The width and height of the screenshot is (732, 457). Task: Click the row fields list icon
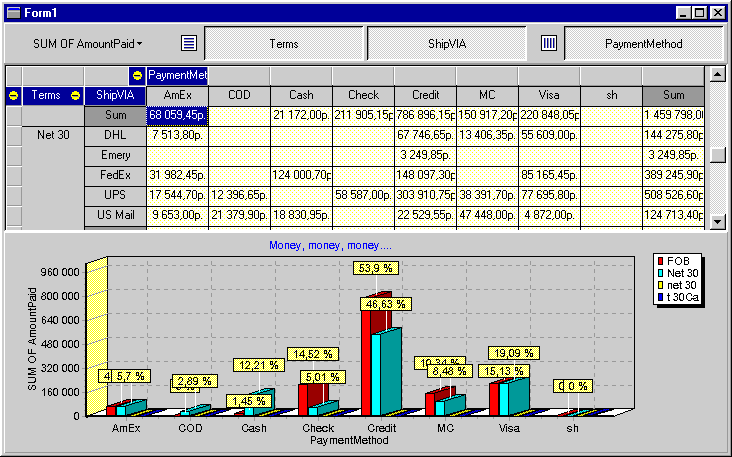188,44
